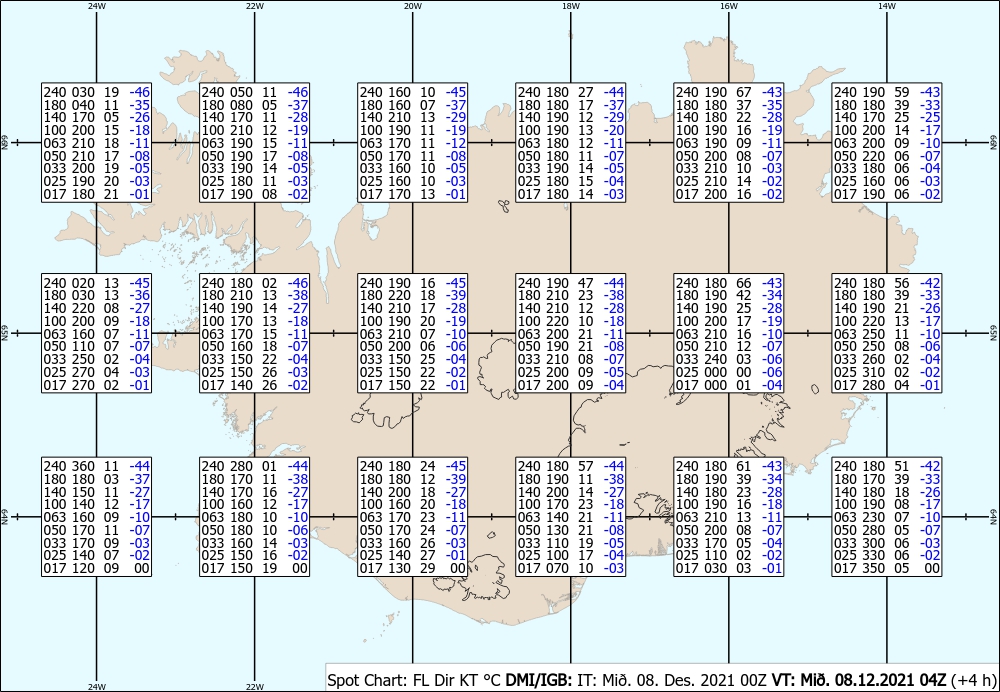Click the row "240 020 13 -45"
Image resolution: width=1000 pixels, height=692 pixels.
(96, 283)
